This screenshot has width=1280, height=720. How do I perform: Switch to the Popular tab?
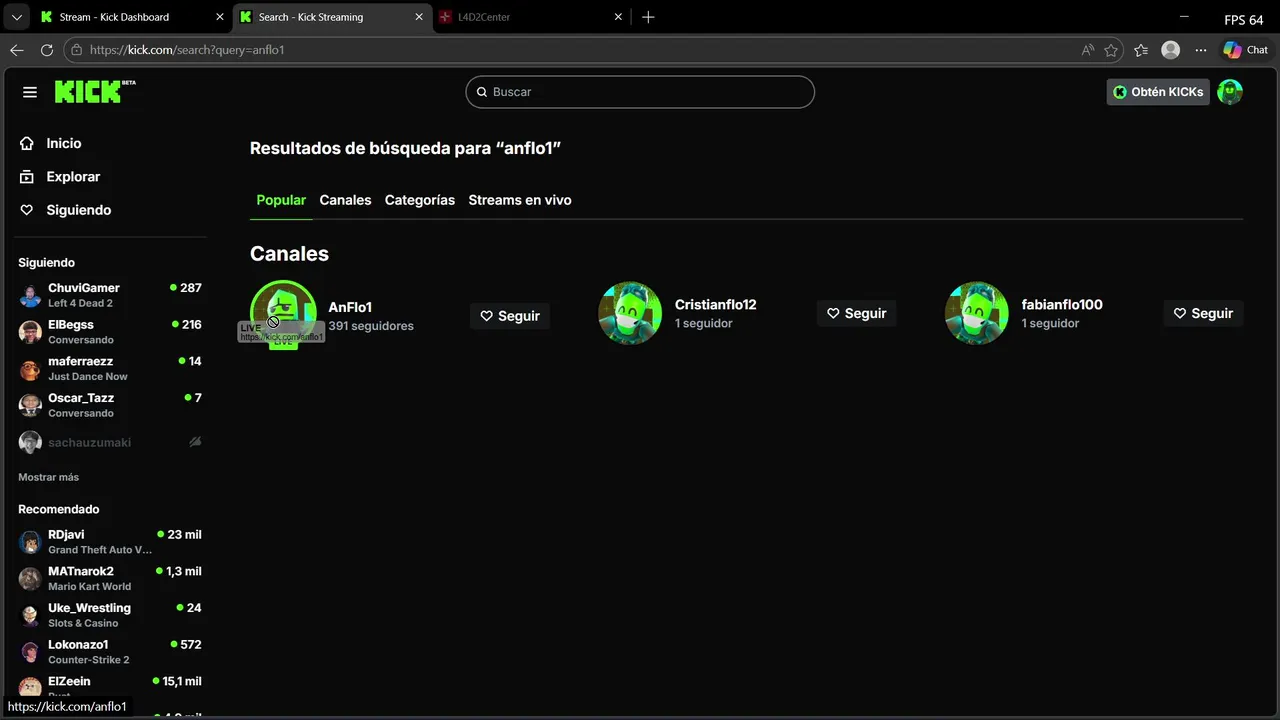[281, 200]
